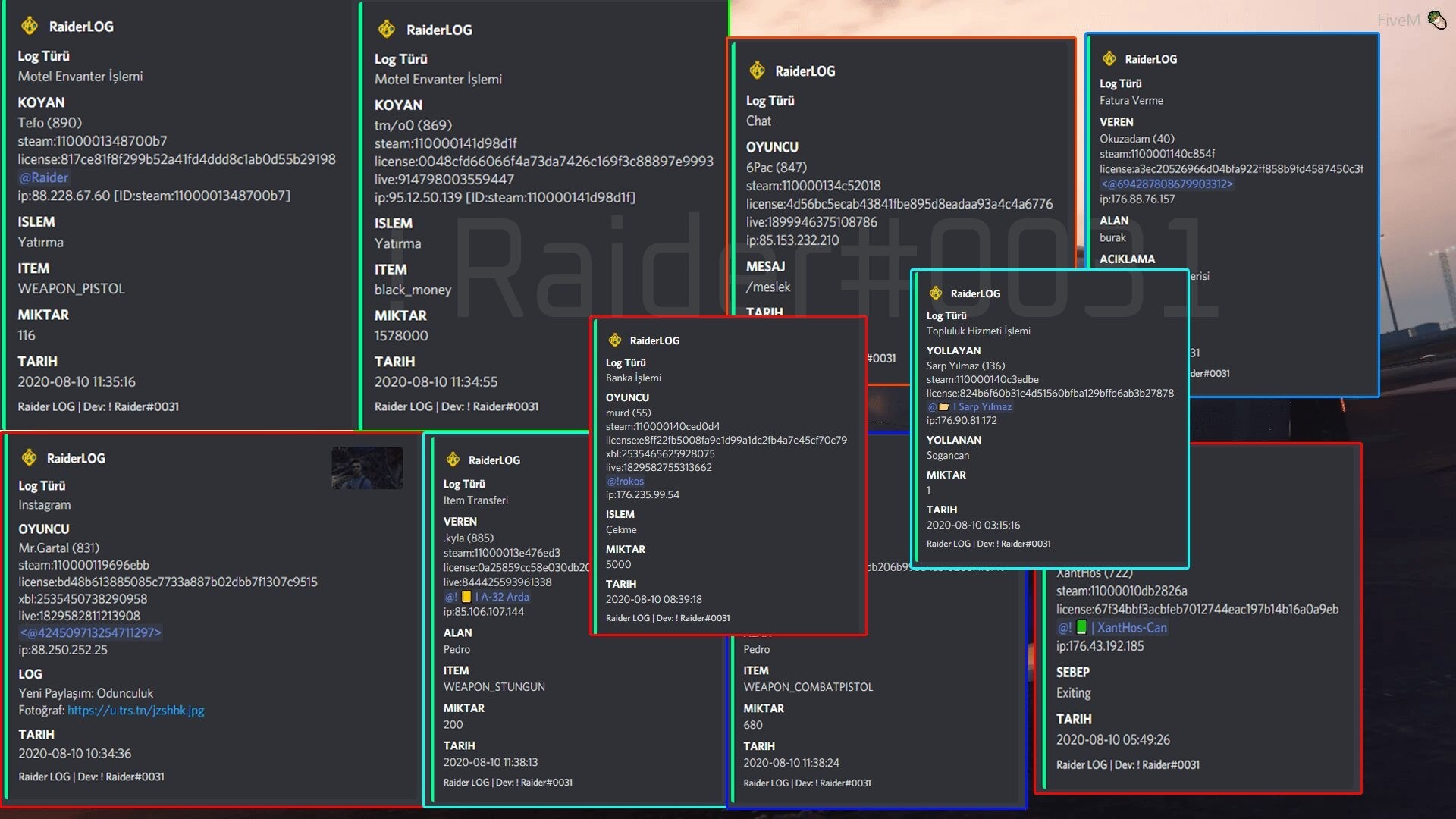Screen dimensions: 1456x819
Task: Click RaiderLOG icon in Fatura Verme card
Action: (x=1109, y=58)
